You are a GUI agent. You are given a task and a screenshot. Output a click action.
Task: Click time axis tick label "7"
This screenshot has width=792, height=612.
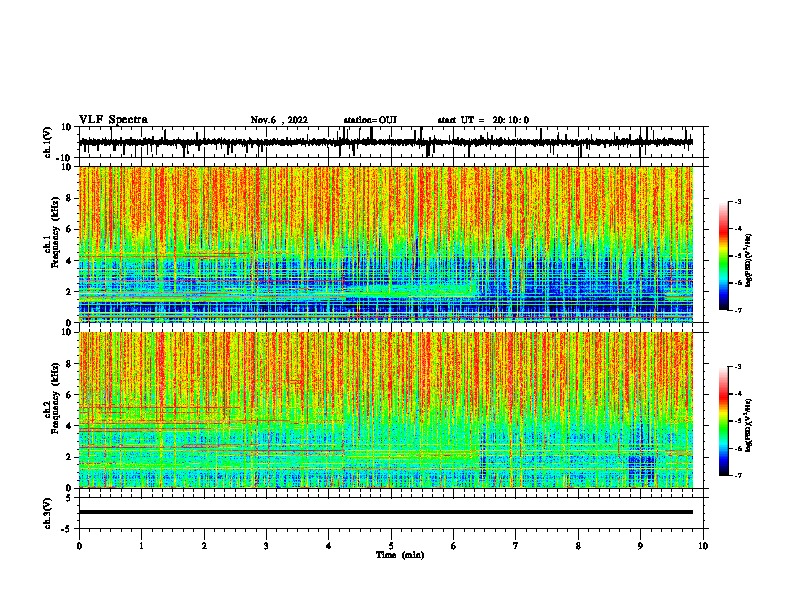click(516, 546)
